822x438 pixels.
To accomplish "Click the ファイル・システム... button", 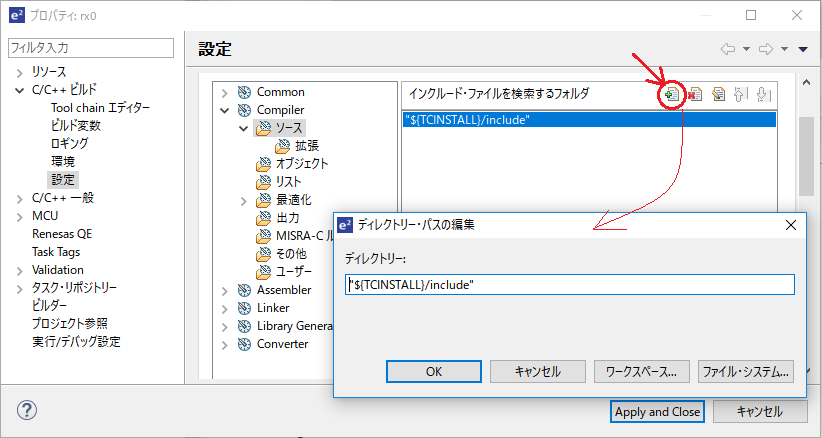I will (745, 371).
